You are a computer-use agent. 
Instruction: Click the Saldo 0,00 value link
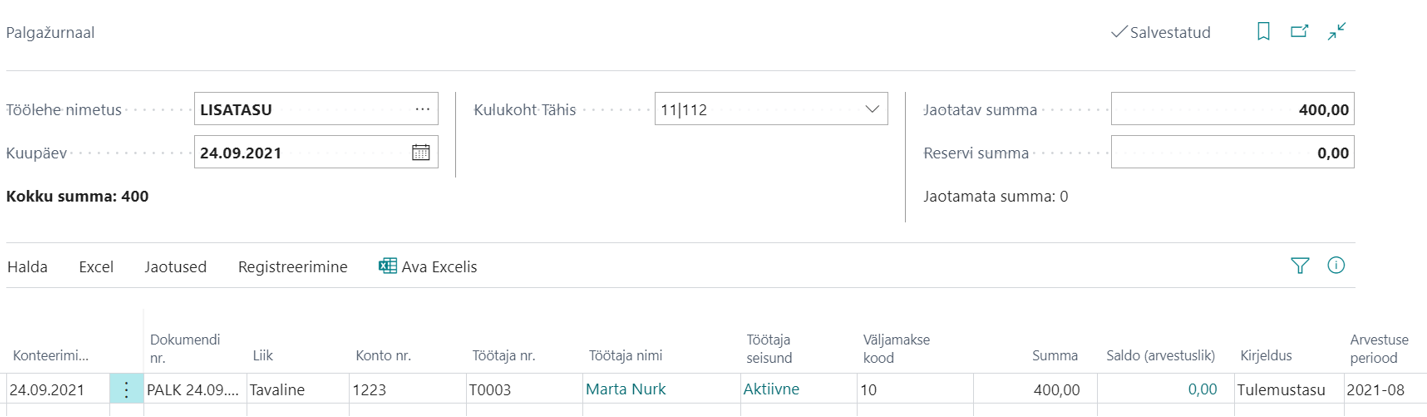1202,389
